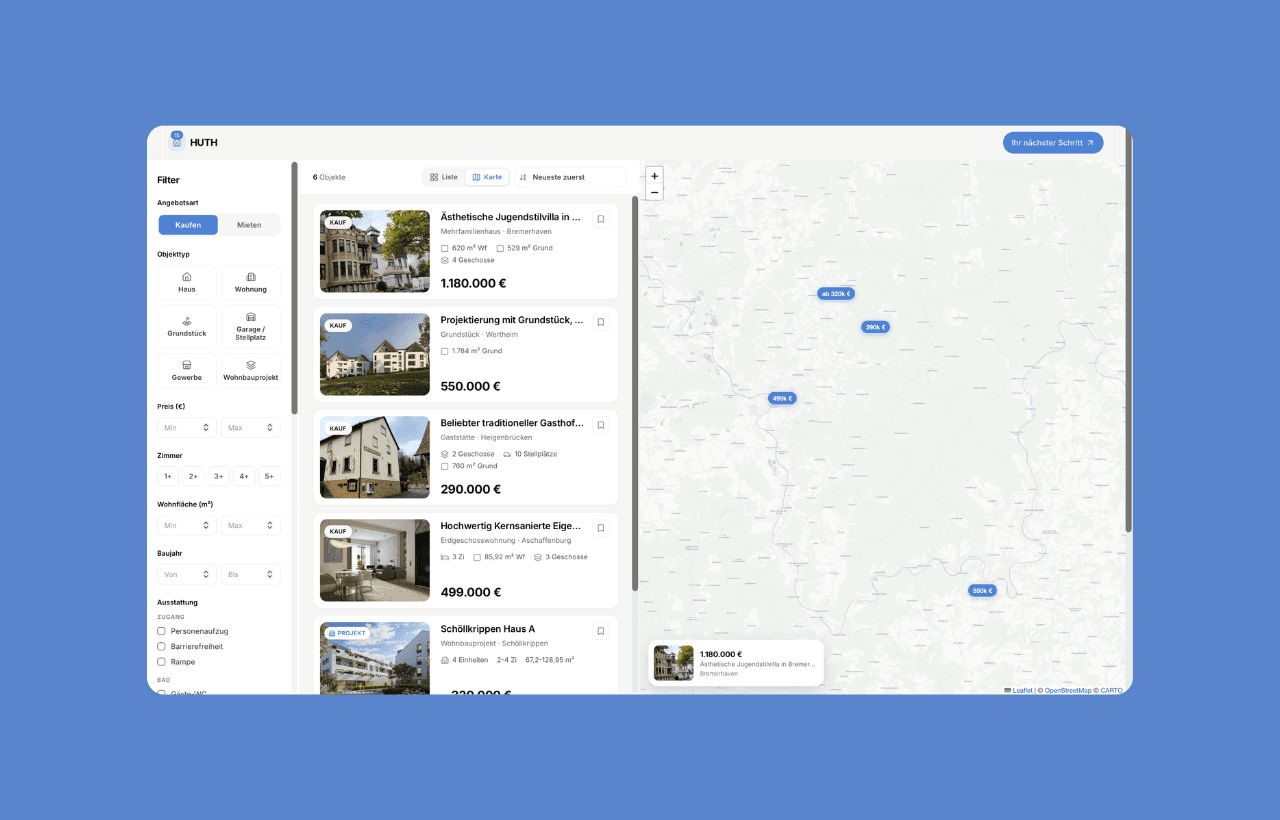Filter for 3+ rooms
Screen dimensions: 1280x820
pos(219,476)
